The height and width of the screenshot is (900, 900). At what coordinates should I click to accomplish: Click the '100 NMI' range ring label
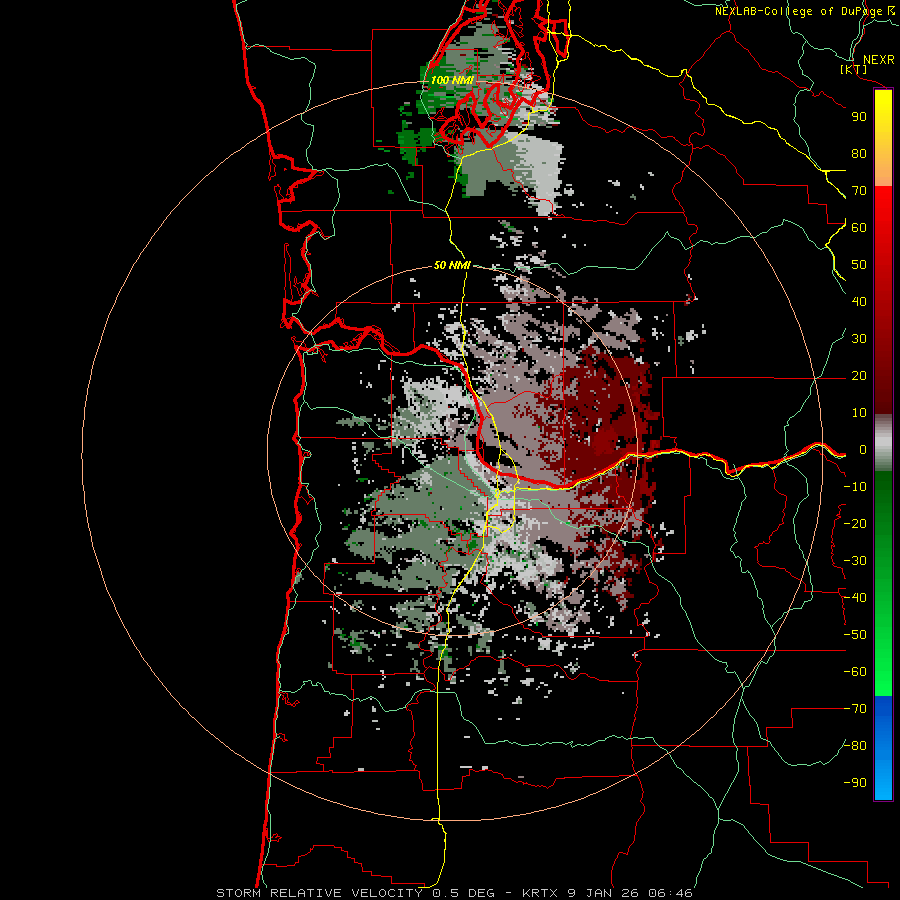pos(452,80)
